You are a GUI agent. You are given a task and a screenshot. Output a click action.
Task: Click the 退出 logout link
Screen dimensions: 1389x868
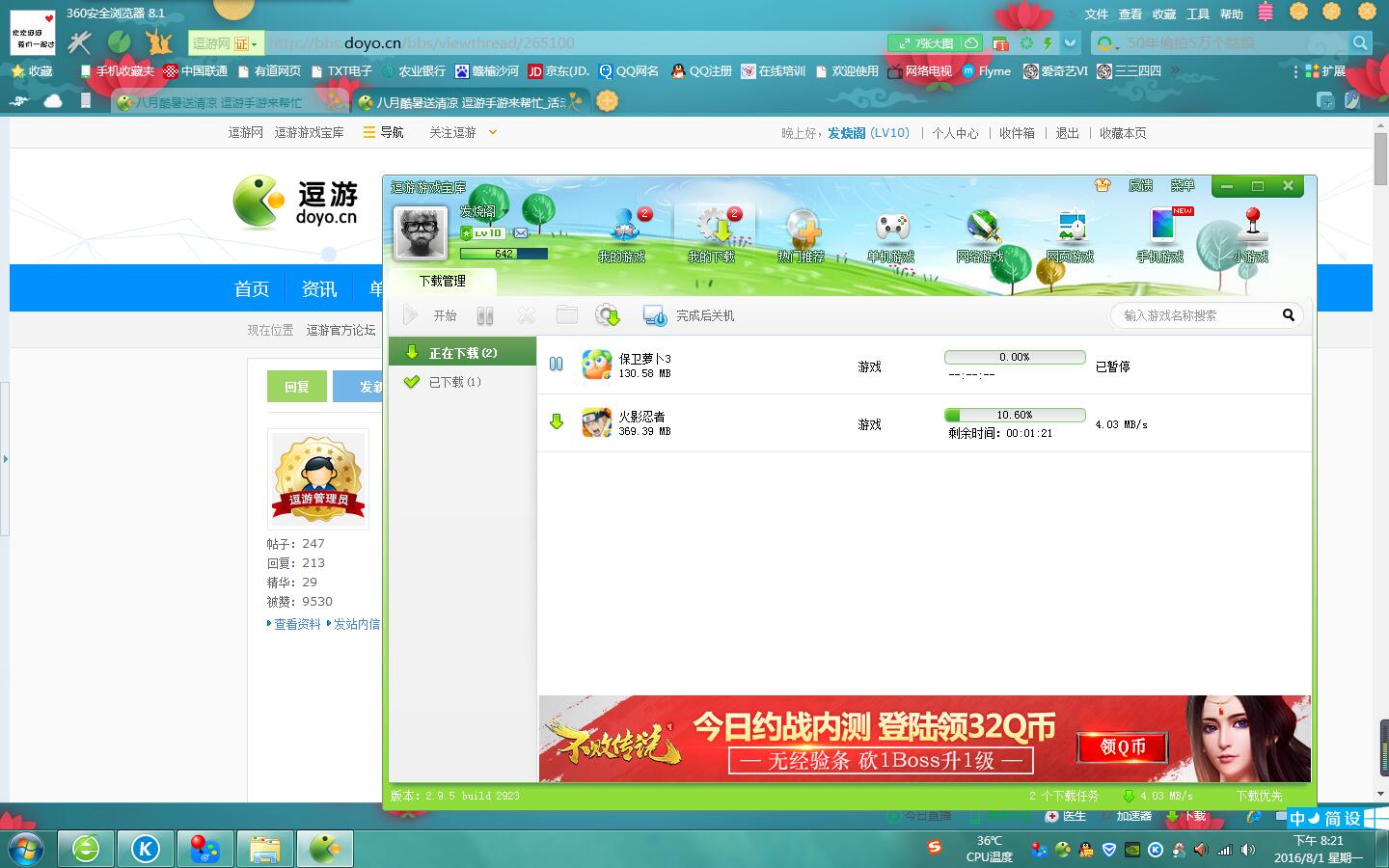point(1067,133)
